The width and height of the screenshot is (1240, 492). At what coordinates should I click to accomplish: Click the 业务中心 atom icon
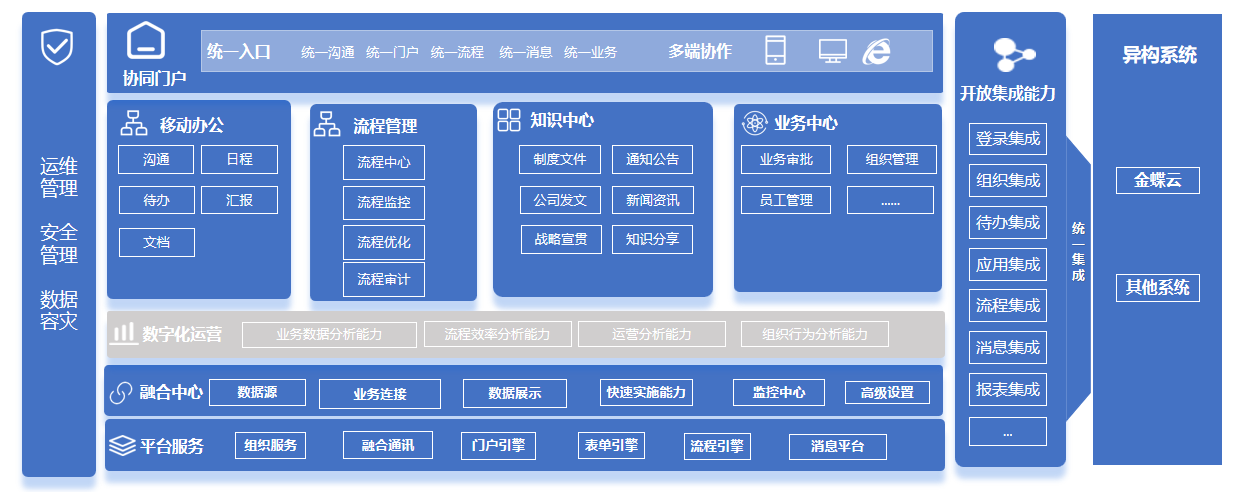753,124
